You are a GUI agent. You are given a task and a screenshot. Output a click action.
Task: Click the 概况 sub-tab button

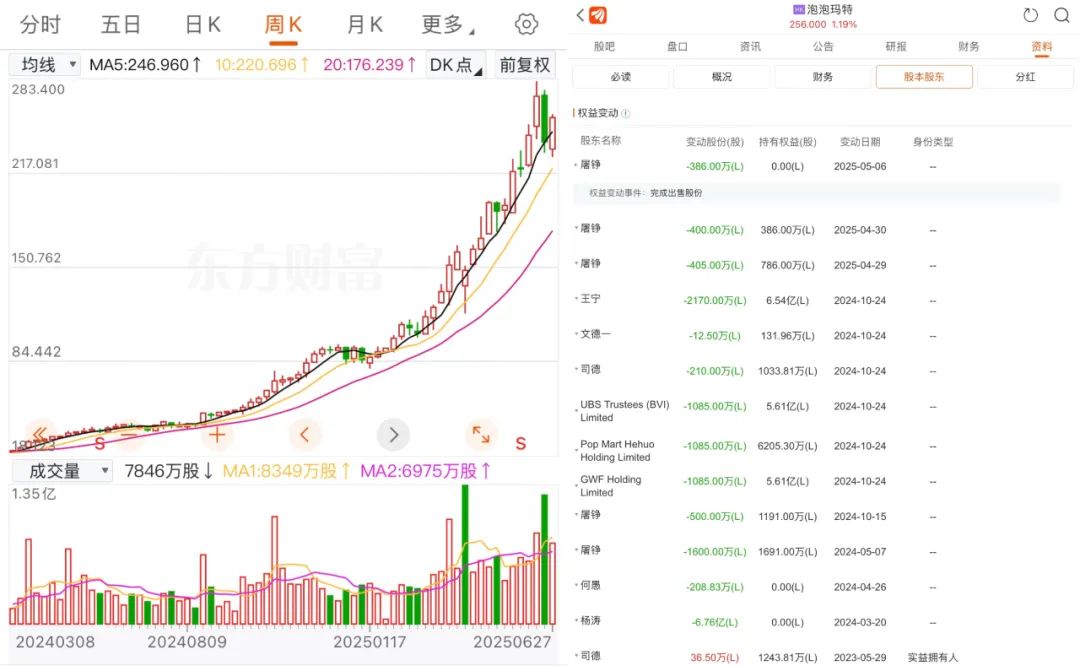click(722, 77)
